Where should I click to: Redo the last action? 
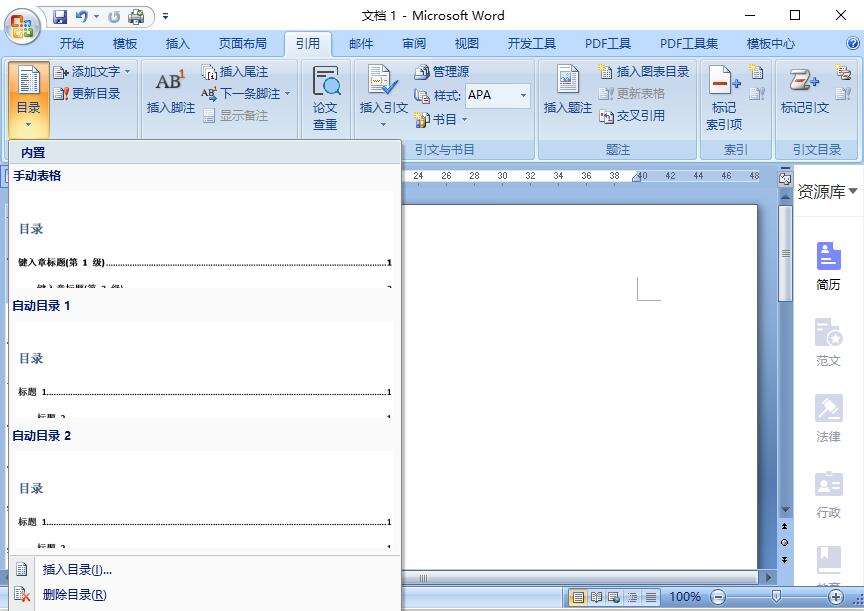(114, 17)
